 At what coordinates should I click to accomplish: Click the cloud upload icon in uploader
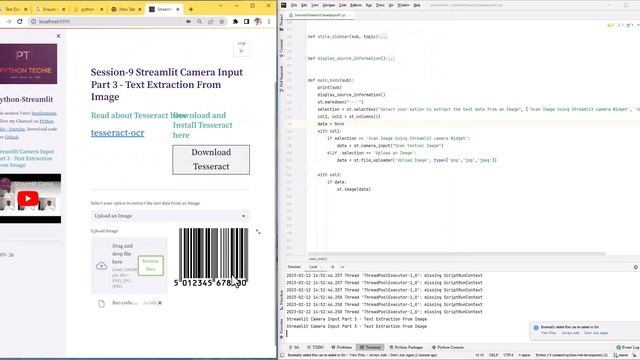[x=102, y=266]
